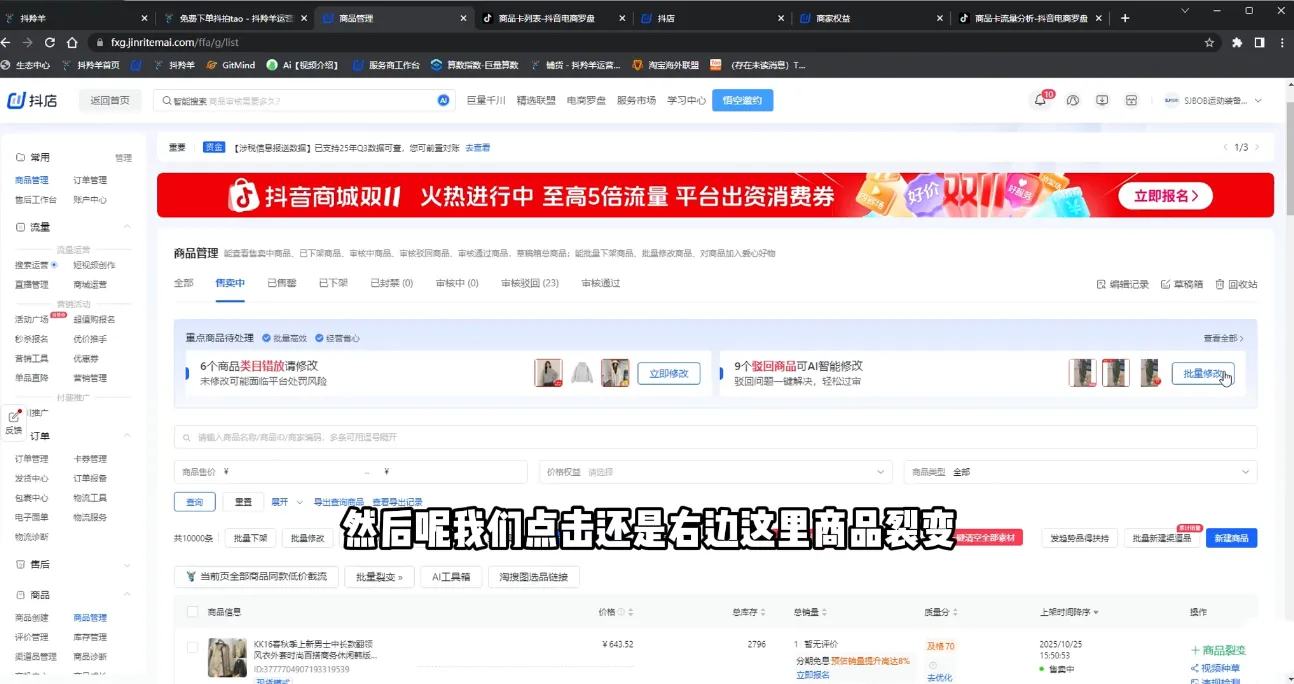Open the download client icon in top bar
The height and width of the screenshot is (684, 1294).
tap(1103, 100)
